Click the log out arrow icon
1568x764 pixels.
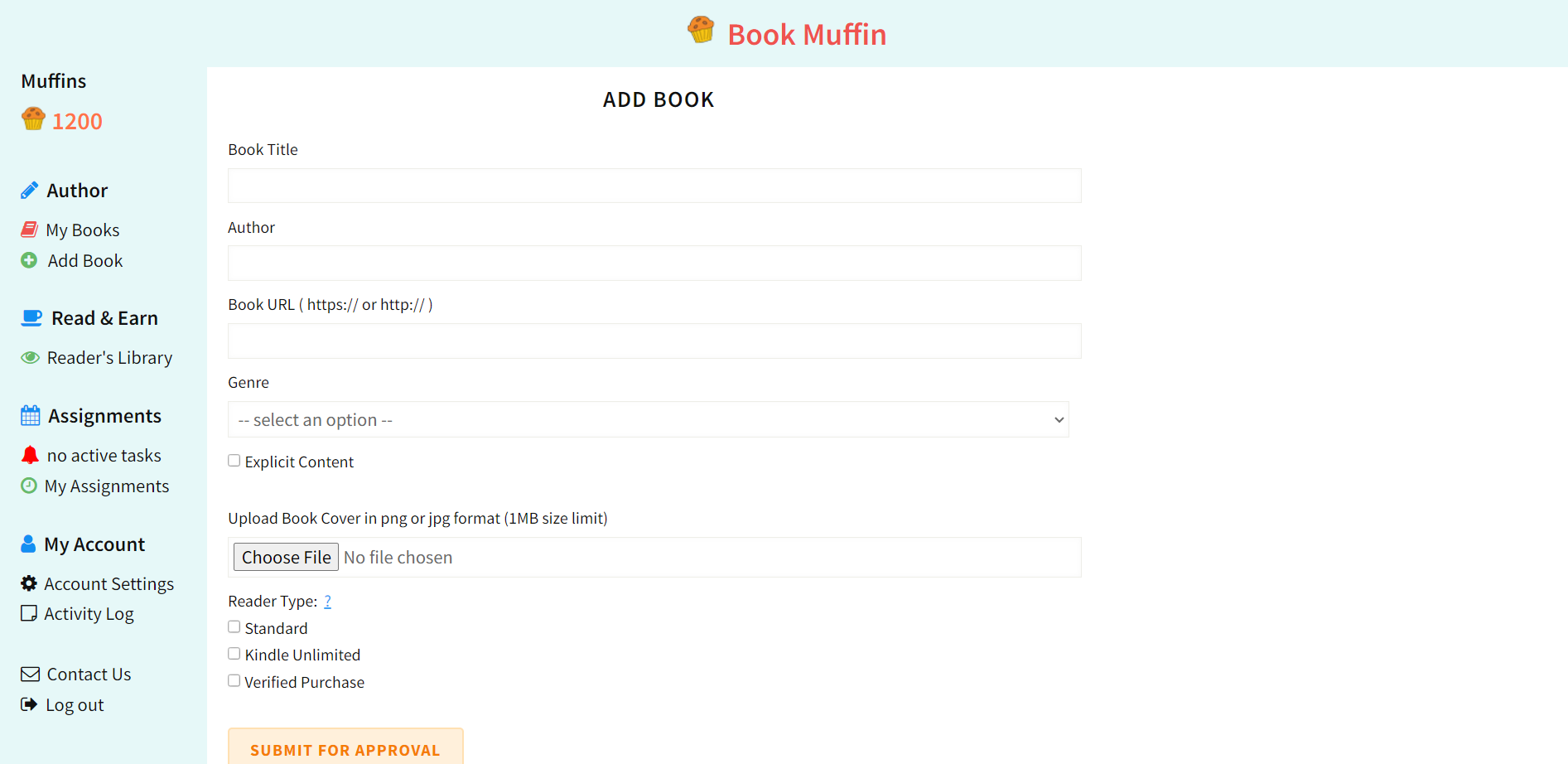[29, 704]
